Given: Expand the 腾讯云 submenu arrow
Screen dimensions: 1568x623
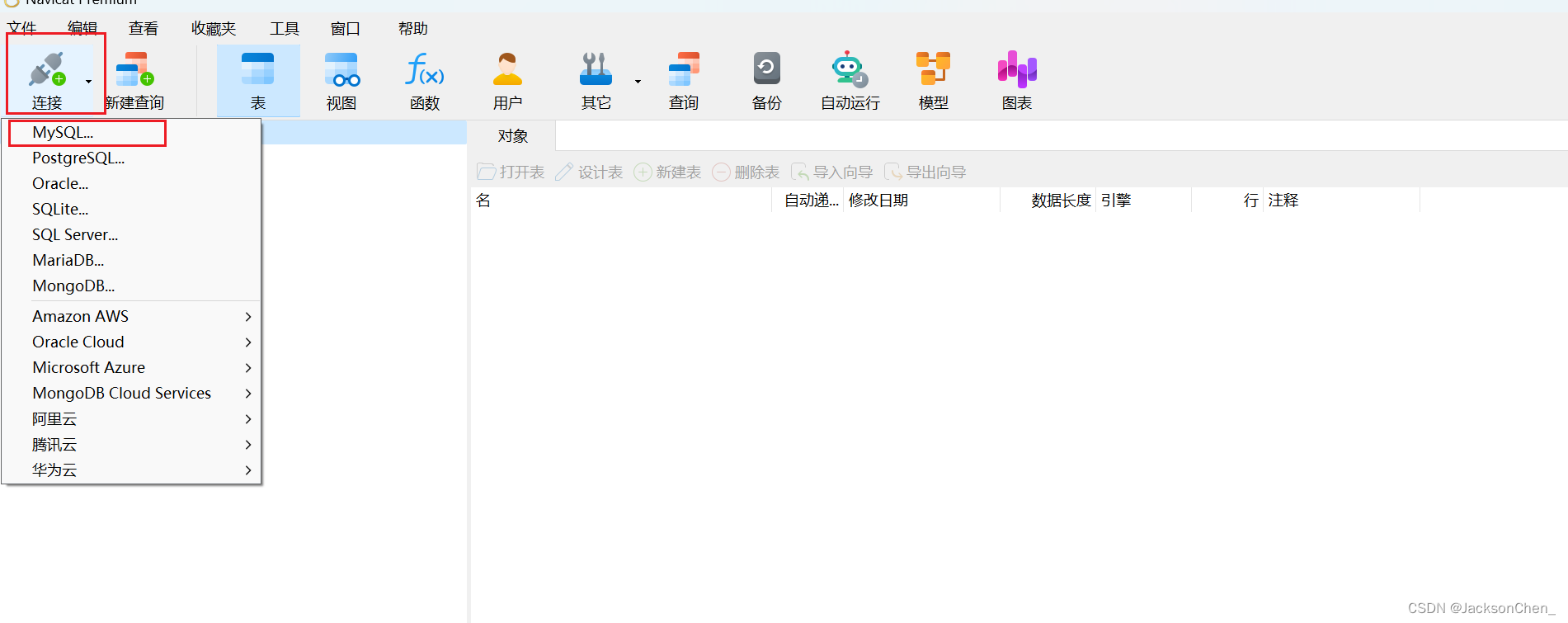Looking at the screenshot, I should click(248, 445).
